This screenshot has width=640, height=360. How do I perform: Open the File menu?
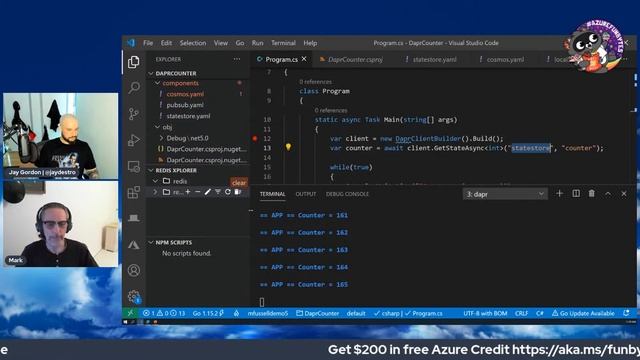click(148, 43)
